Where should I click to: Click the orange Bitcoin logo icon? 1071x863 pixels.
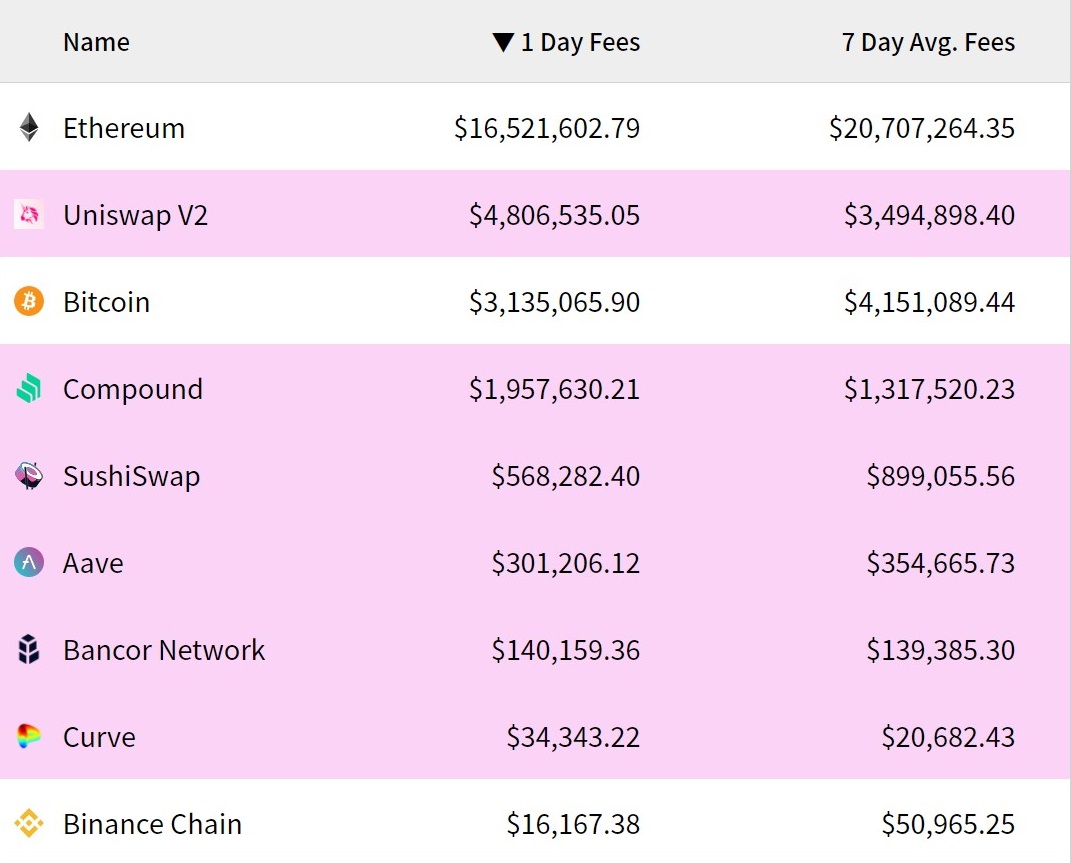(x=29, y=302)
